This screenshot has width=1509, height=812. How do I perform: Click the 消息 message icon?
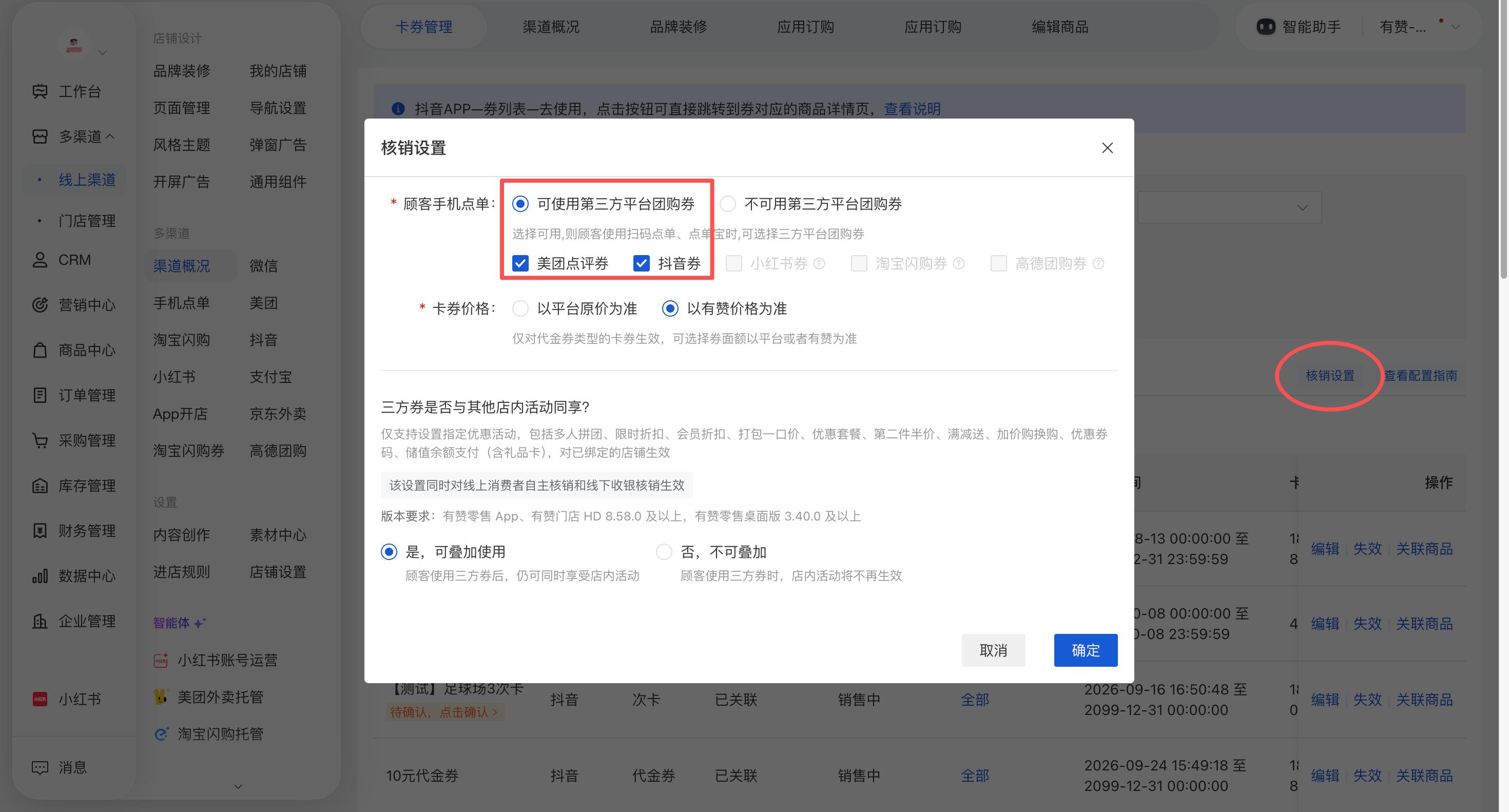click(x=40, y=767)
